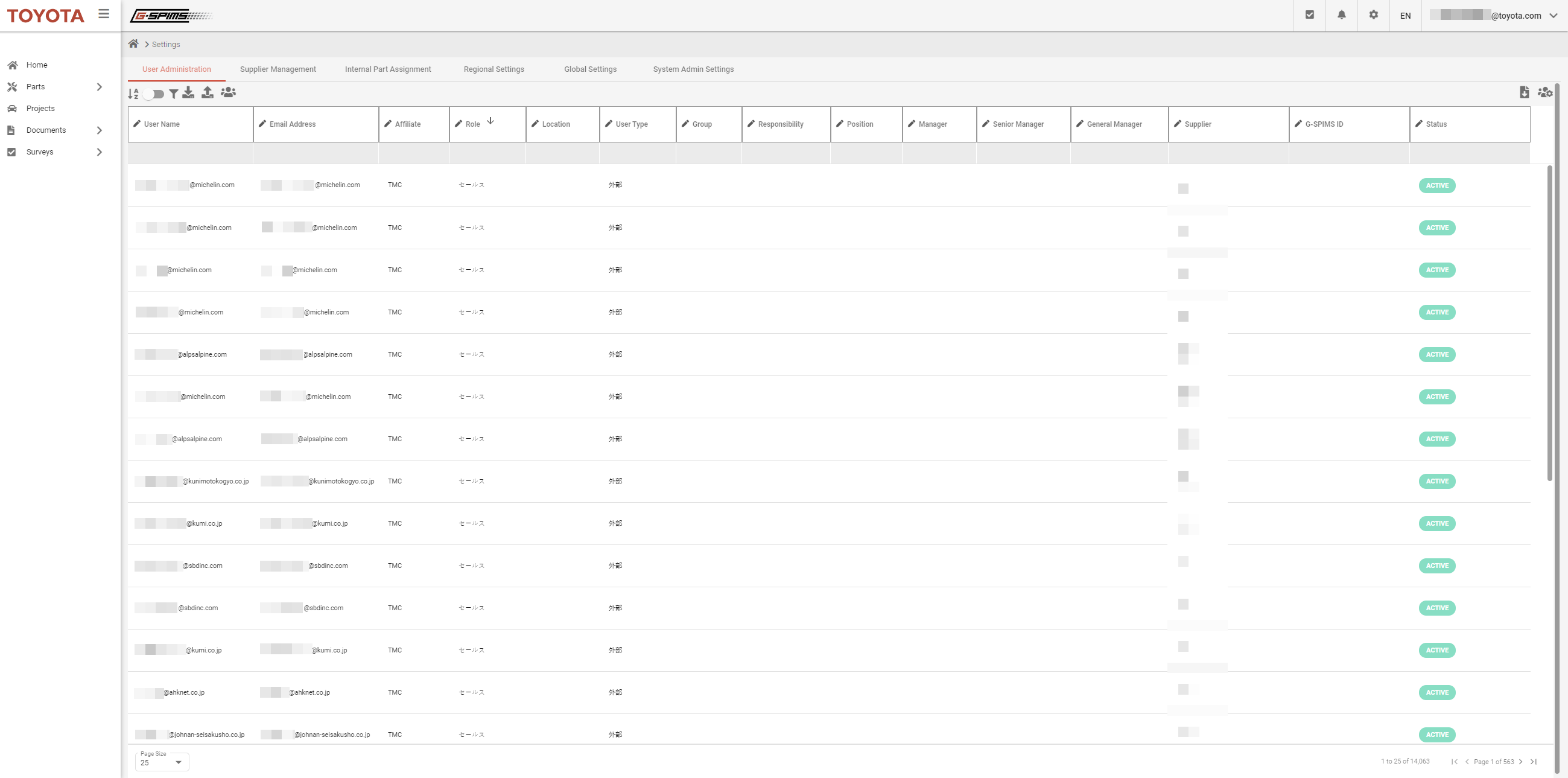Toggle Role column sort arrow
This screenshot has height=778, width=1568.
(490, 121)
